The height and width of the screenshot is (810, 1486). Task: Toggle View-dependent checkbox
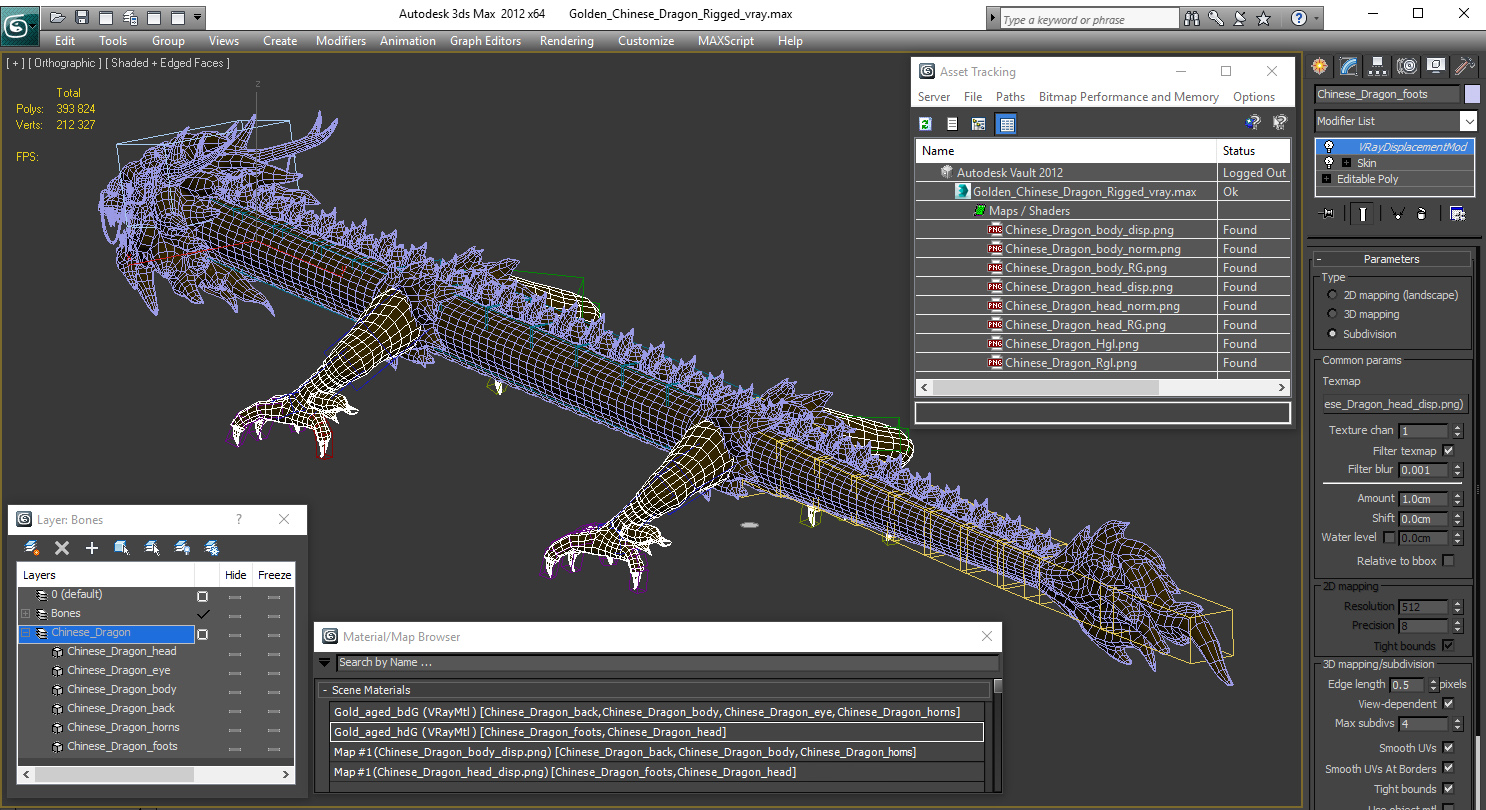point(1448,704)
